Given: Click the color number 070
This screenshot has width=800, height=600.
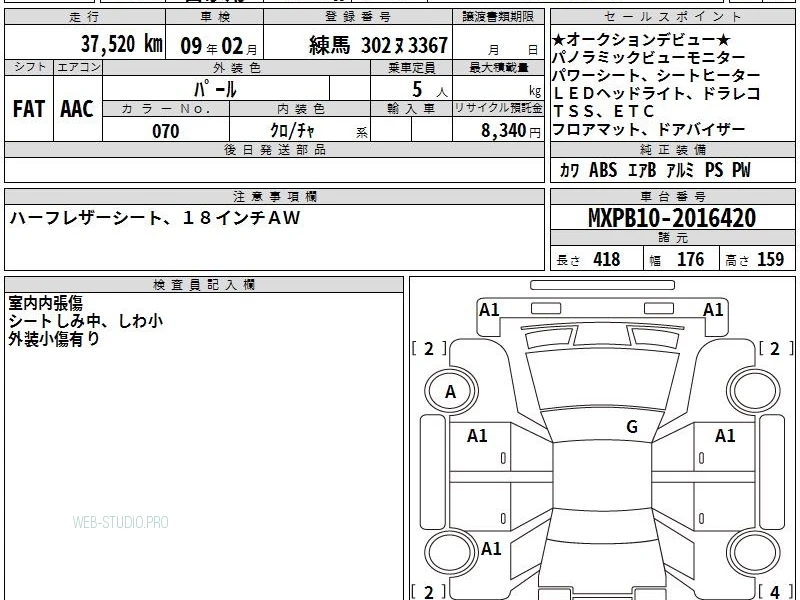Looking at the screenshot, I should pos(166,131).
